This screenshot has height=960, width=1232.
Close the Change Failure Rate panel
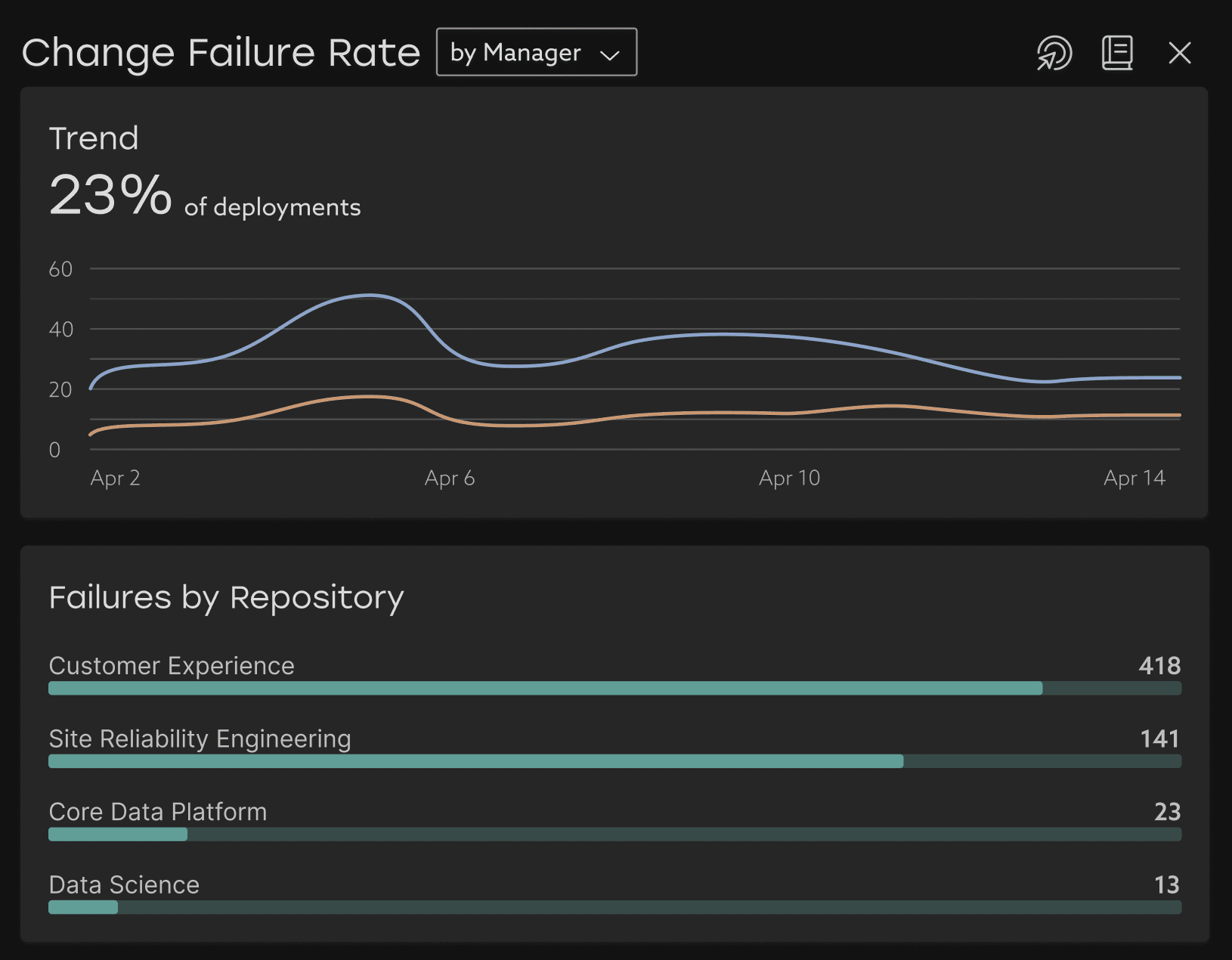[x=1179, y=53]
